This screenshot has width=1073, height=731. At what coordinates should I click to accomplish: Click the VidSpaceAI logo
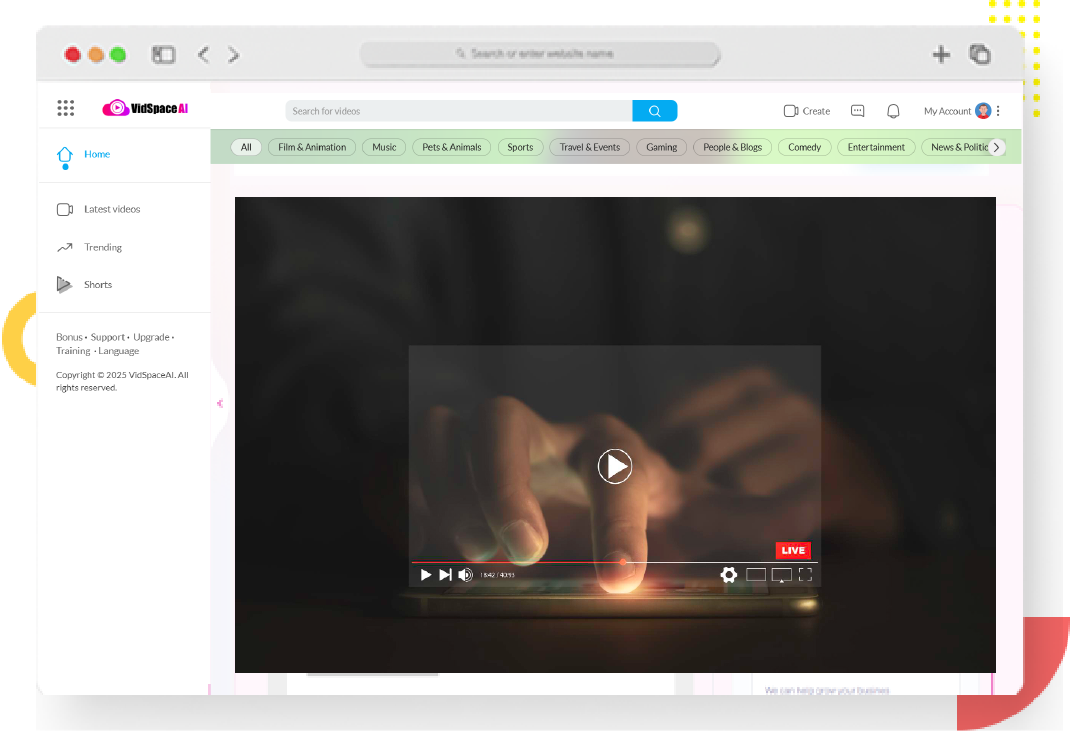click(x=145, y=108)
